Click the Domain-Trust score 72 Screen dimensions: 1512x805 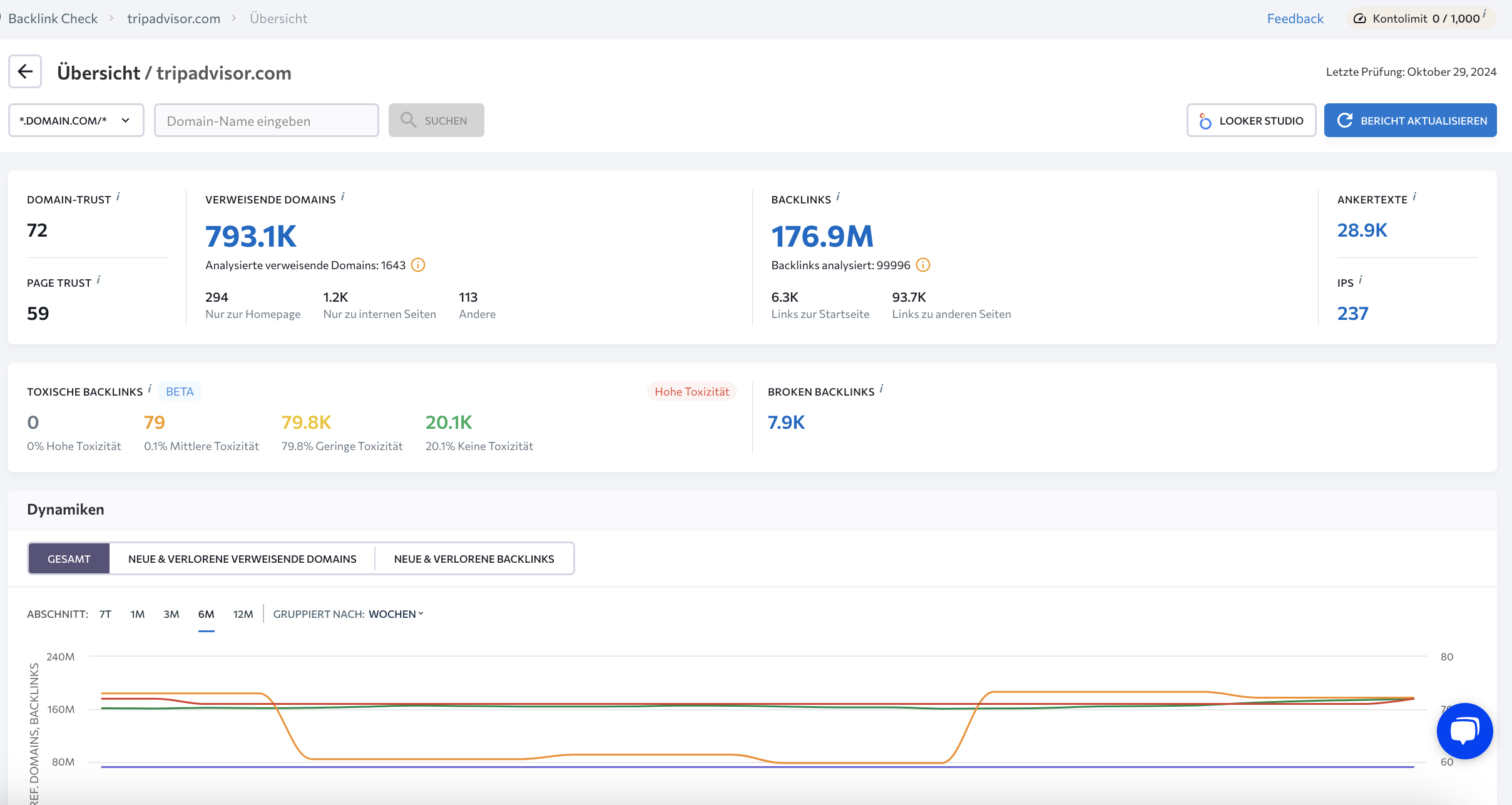[37, 230]
